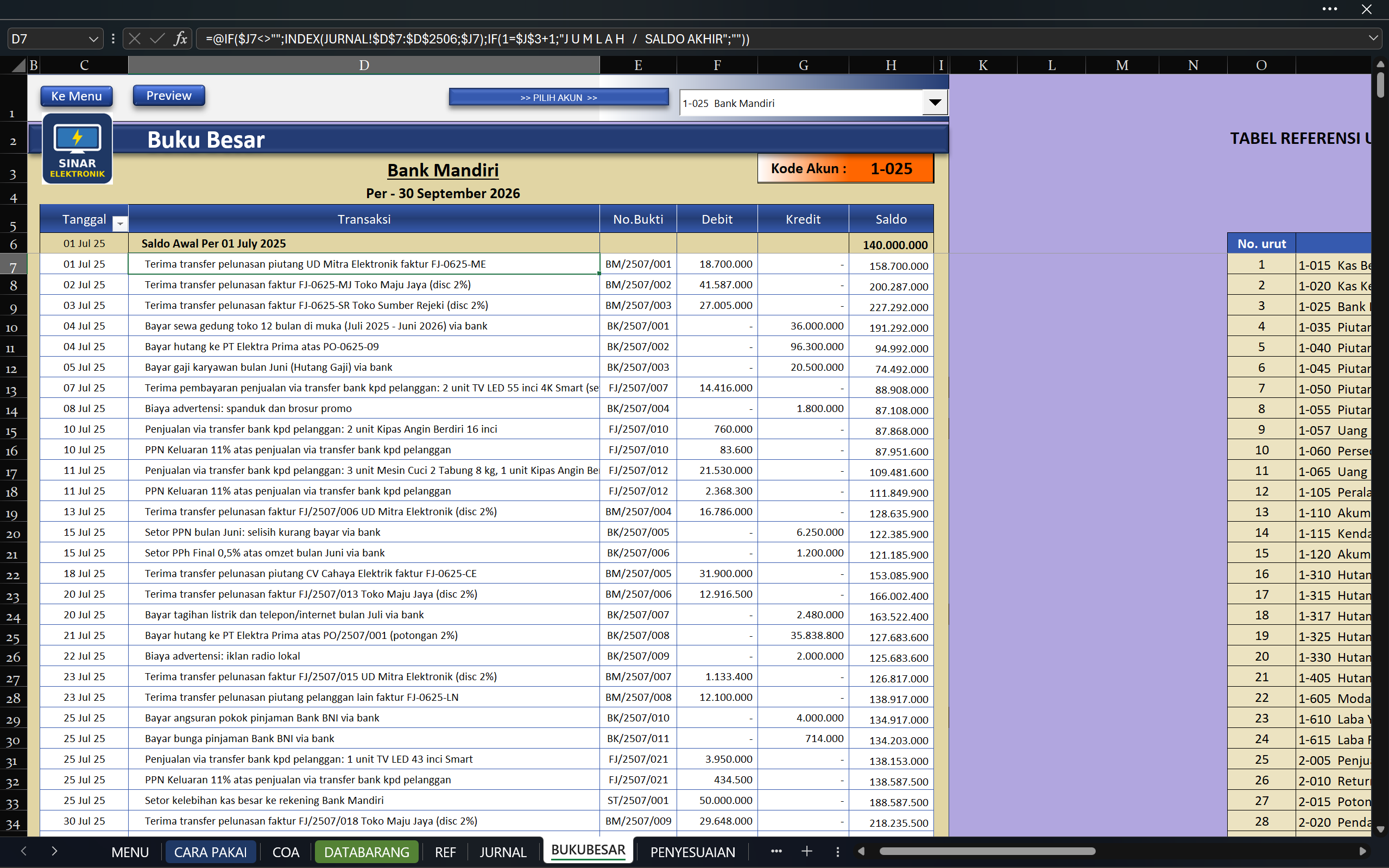The image size is (1389, 868).
Task: Open the account selection dropdown arrow
Action: click(x=935, y=103)
